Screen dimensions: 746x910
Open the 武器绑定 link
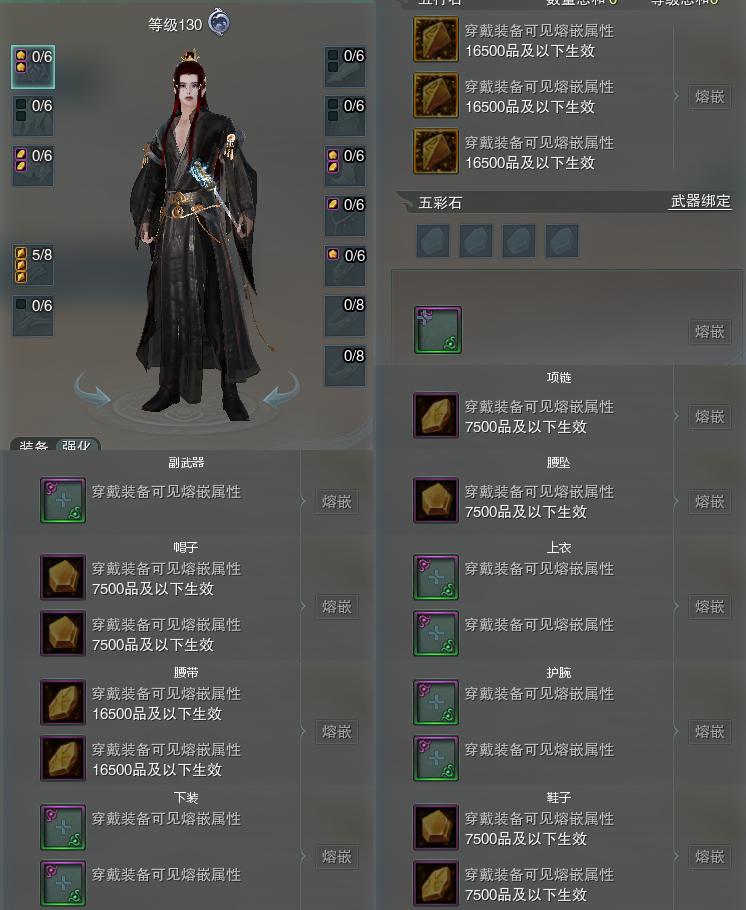tap(700, 201)
